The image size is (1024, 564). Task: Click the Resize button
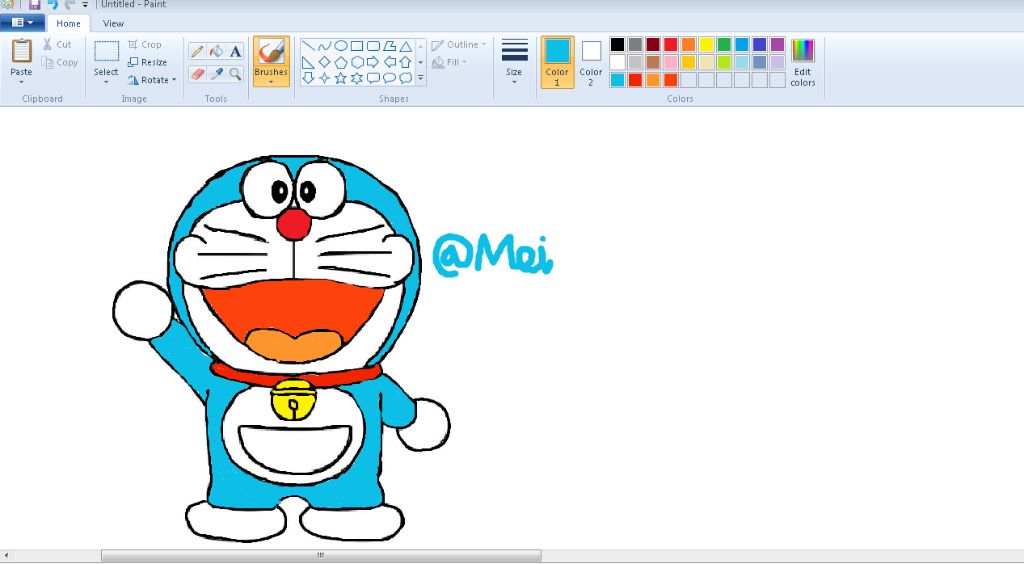click(148, 62)
